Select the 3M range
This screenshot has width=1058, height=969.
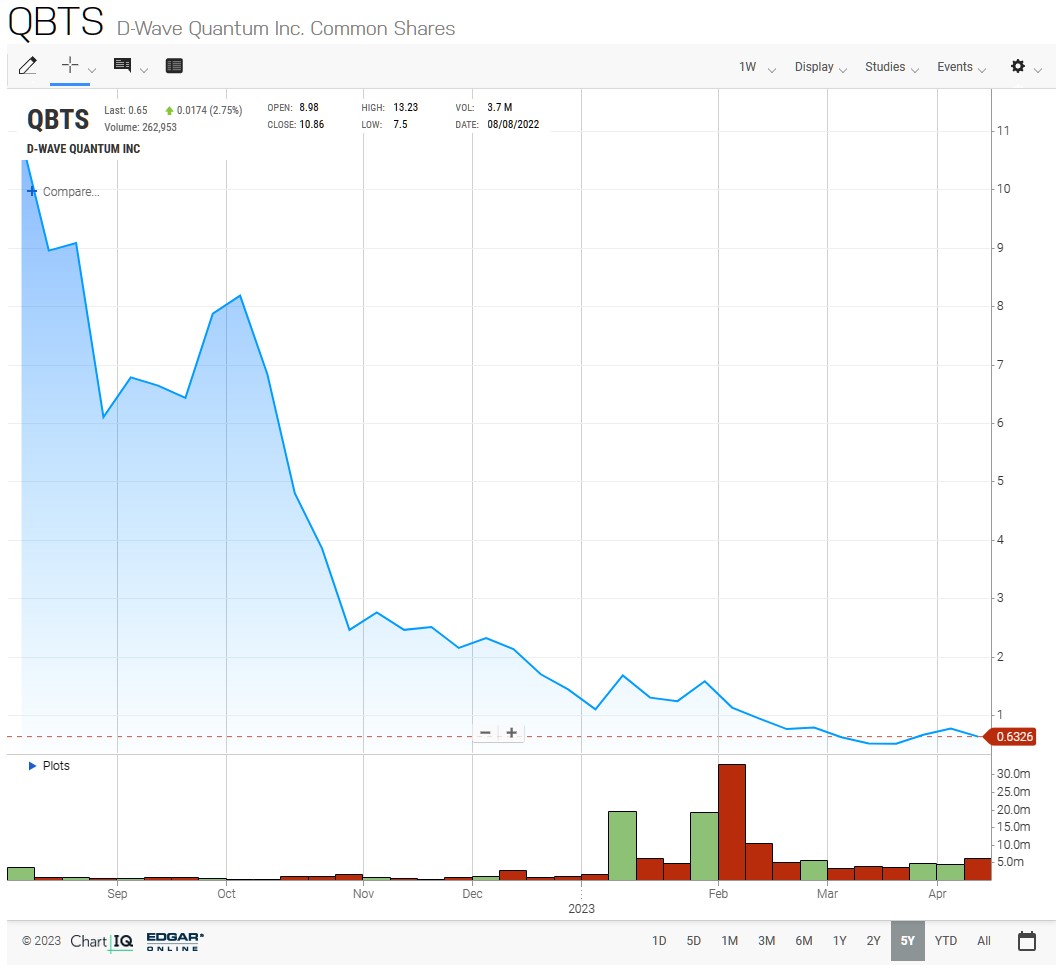pyautogui.click(x=767, y=941)
